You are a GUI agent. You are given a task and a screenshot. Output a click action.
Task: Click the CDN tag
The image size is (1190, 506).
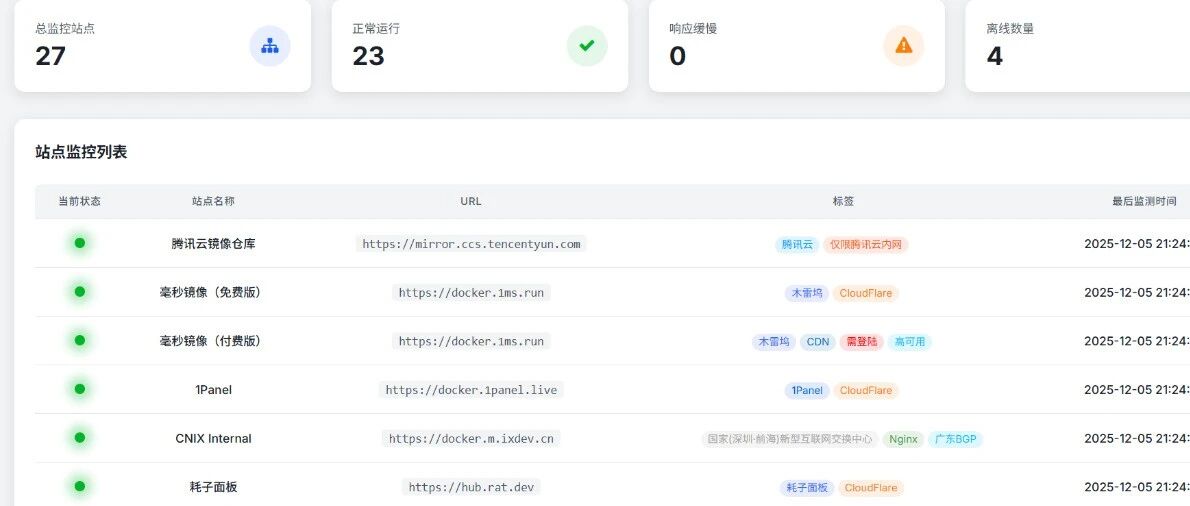coord(817,341)
